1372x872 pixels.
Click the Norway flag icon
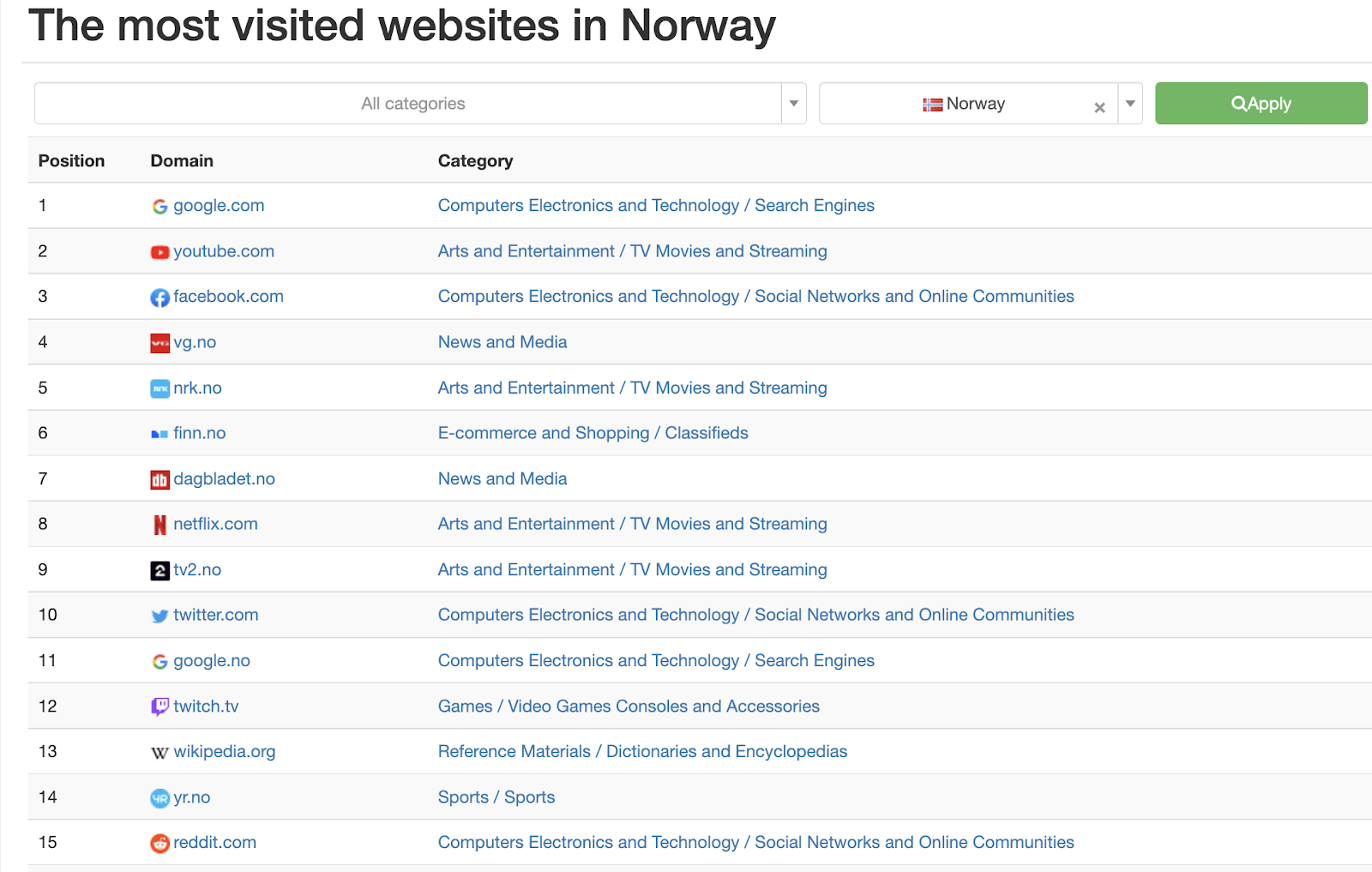(x=932, y=105)
